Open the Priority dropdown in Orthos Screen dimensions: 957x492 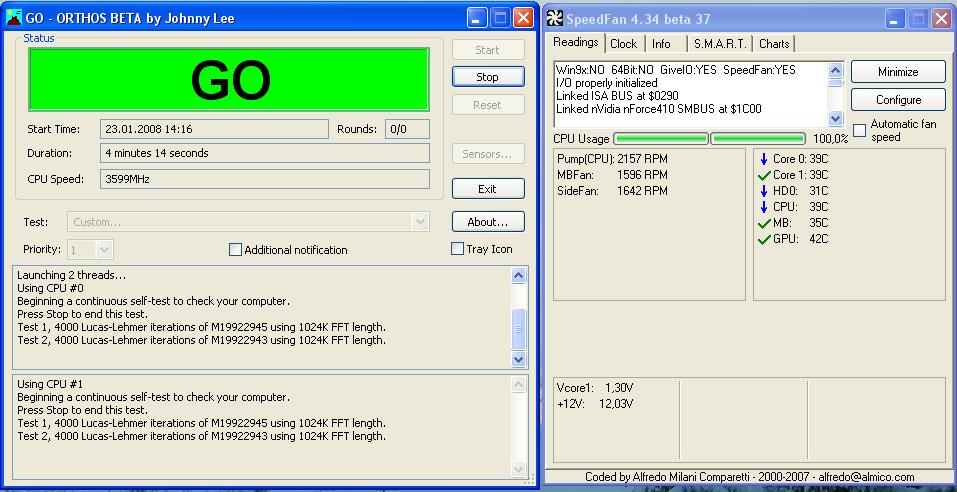[90, 249]
